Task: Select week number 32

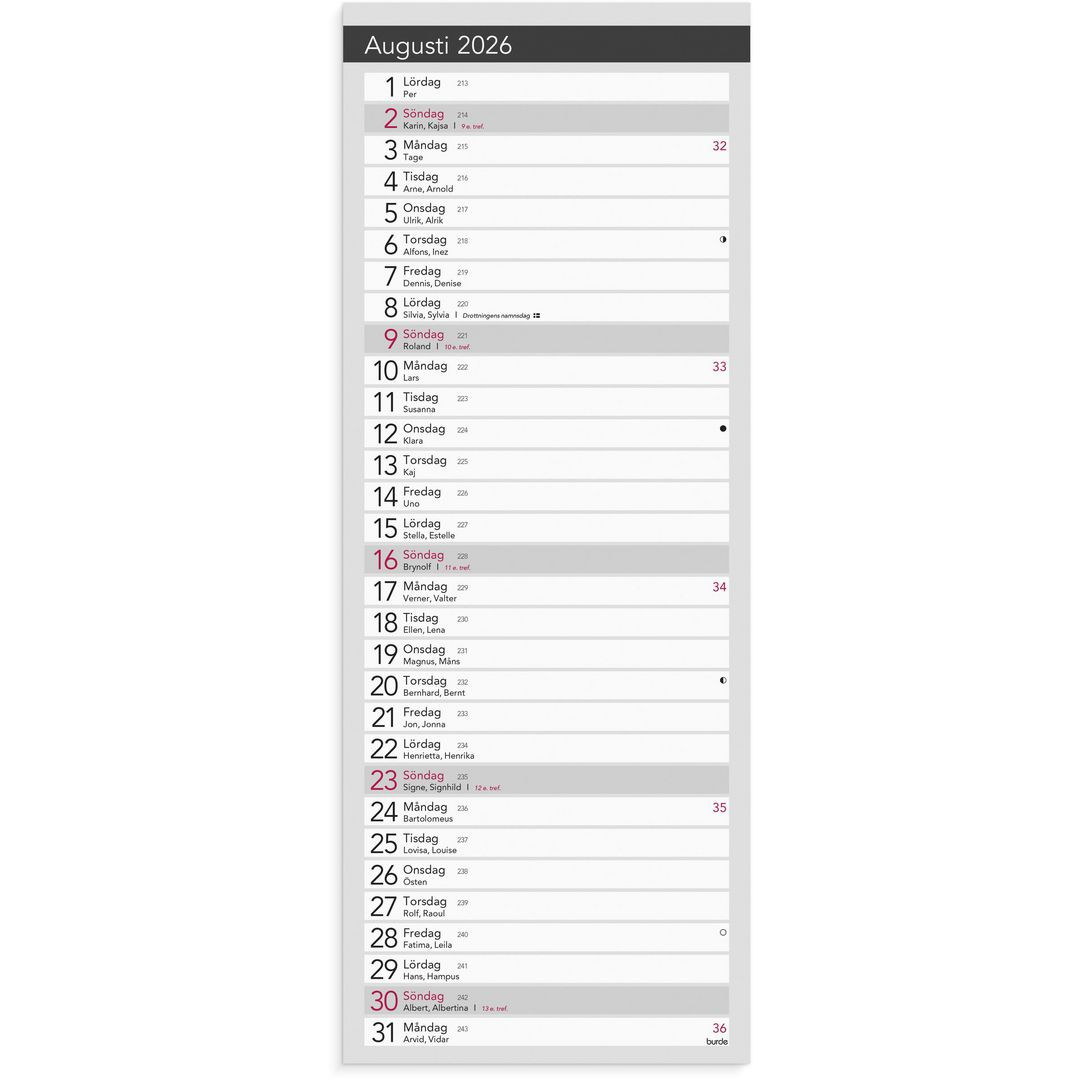Action: pyautogui.click(x=719, y=146)
